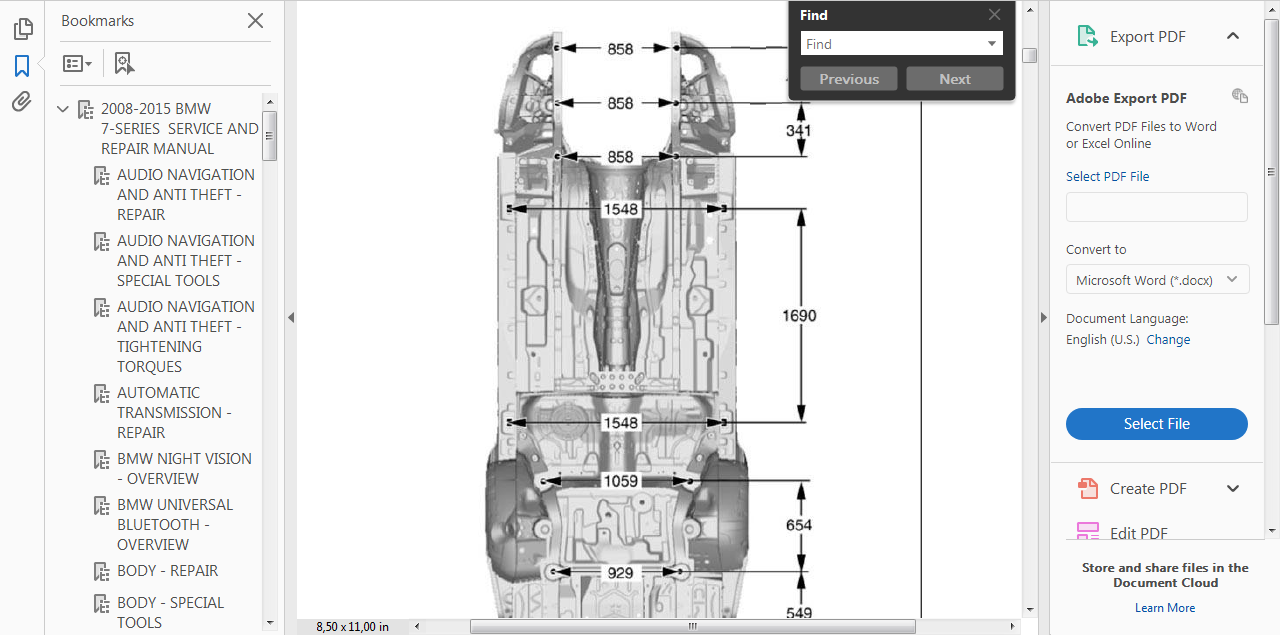1280x635 pixels.
Task: Open the BODY - REPAIR bookmark
Action: (x=167, y=571)
